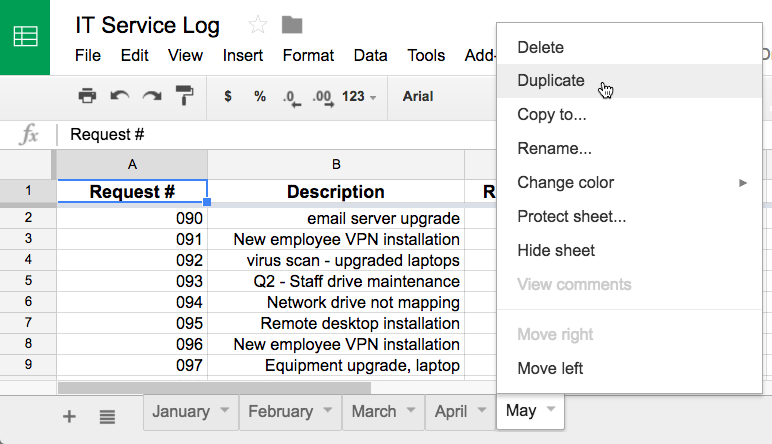
Task: Open the move-to-folder icon
Action: pos(292,25)
